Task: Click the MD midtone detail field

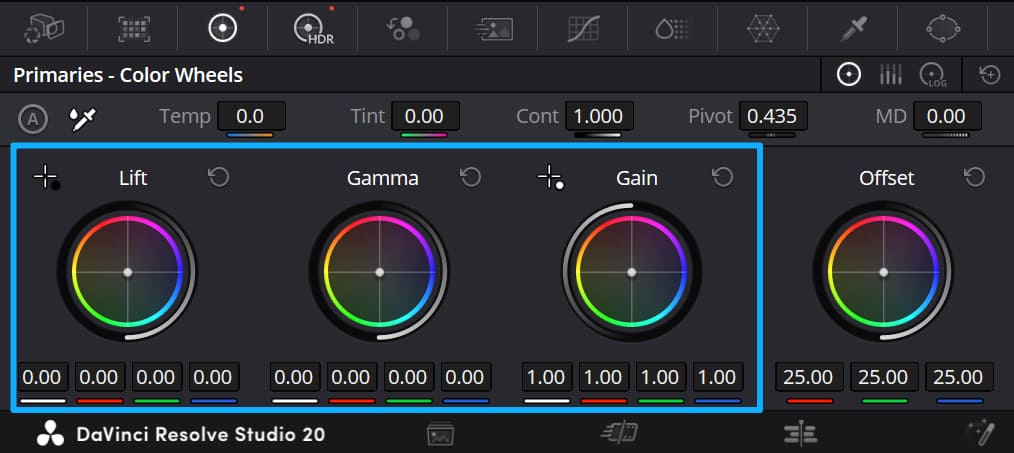Action: click(x=946, y=116)
